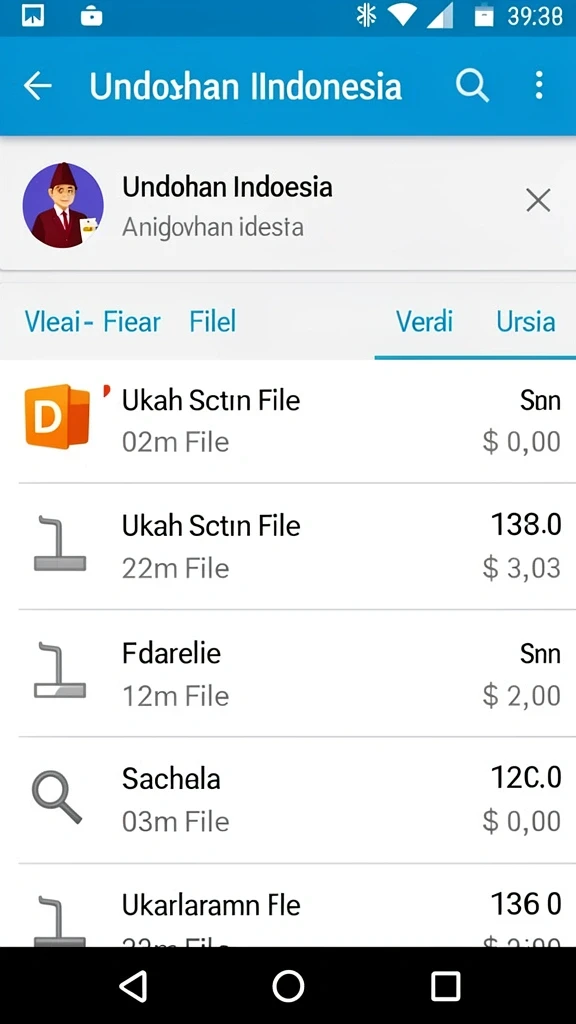The image size is (576, 1024).
Task: Tap the Ukarlaramn Fle download icon
Action: pos(59,922)
